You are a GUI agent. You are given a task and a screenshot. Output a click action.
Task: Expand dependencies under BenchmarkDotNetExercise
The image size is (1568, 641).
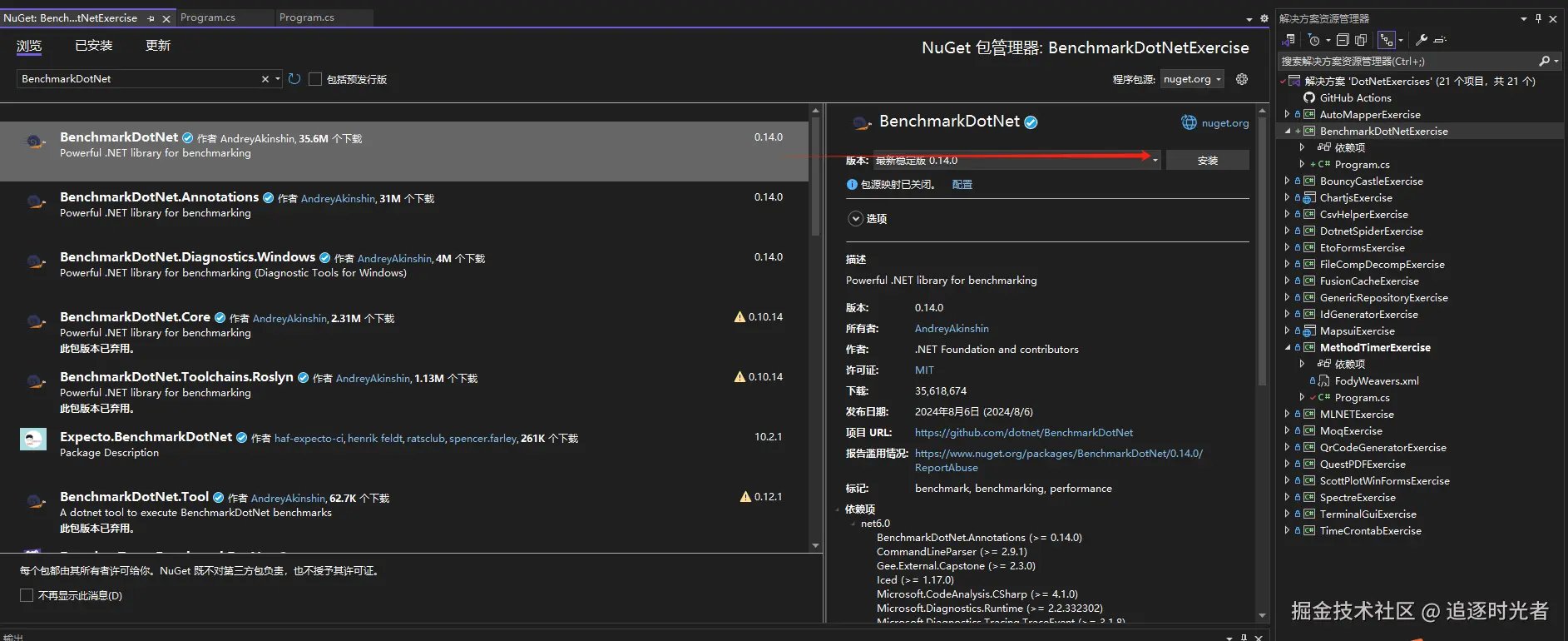pos(1303,147)
